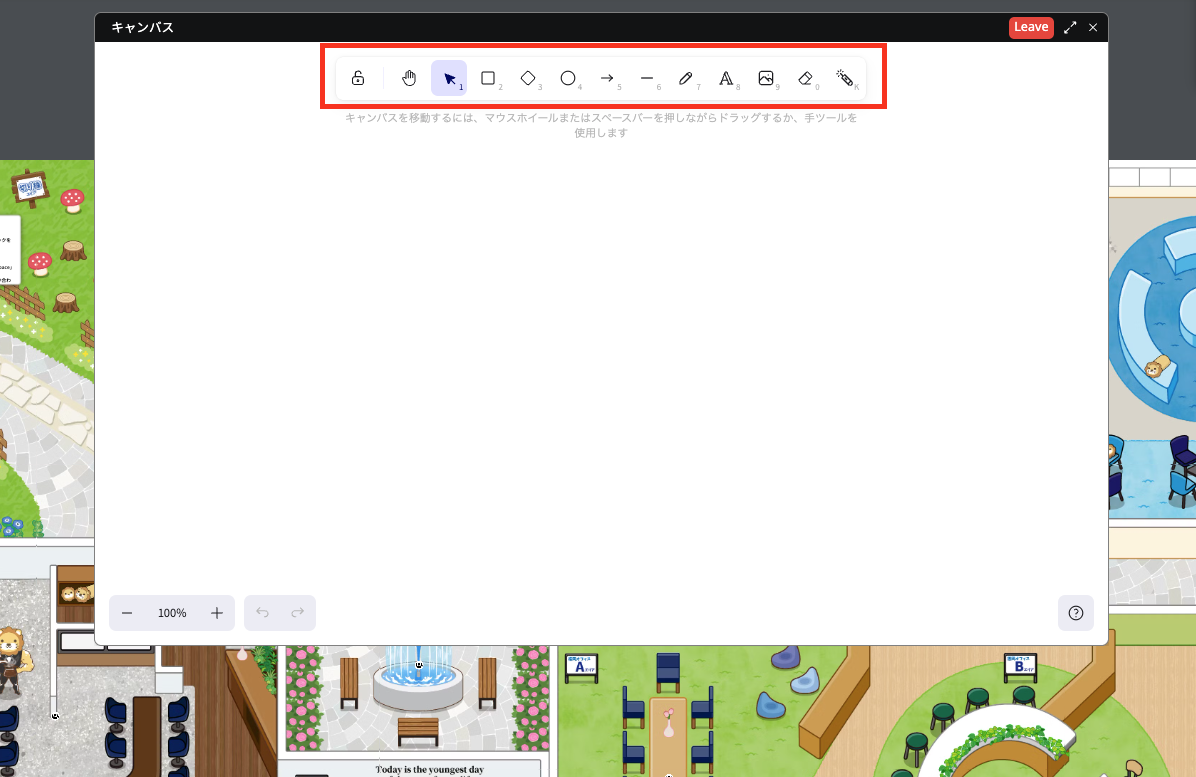Click the Redo arrow button
This screenshot has width=1196, height=777.
(x=297, y=613)
